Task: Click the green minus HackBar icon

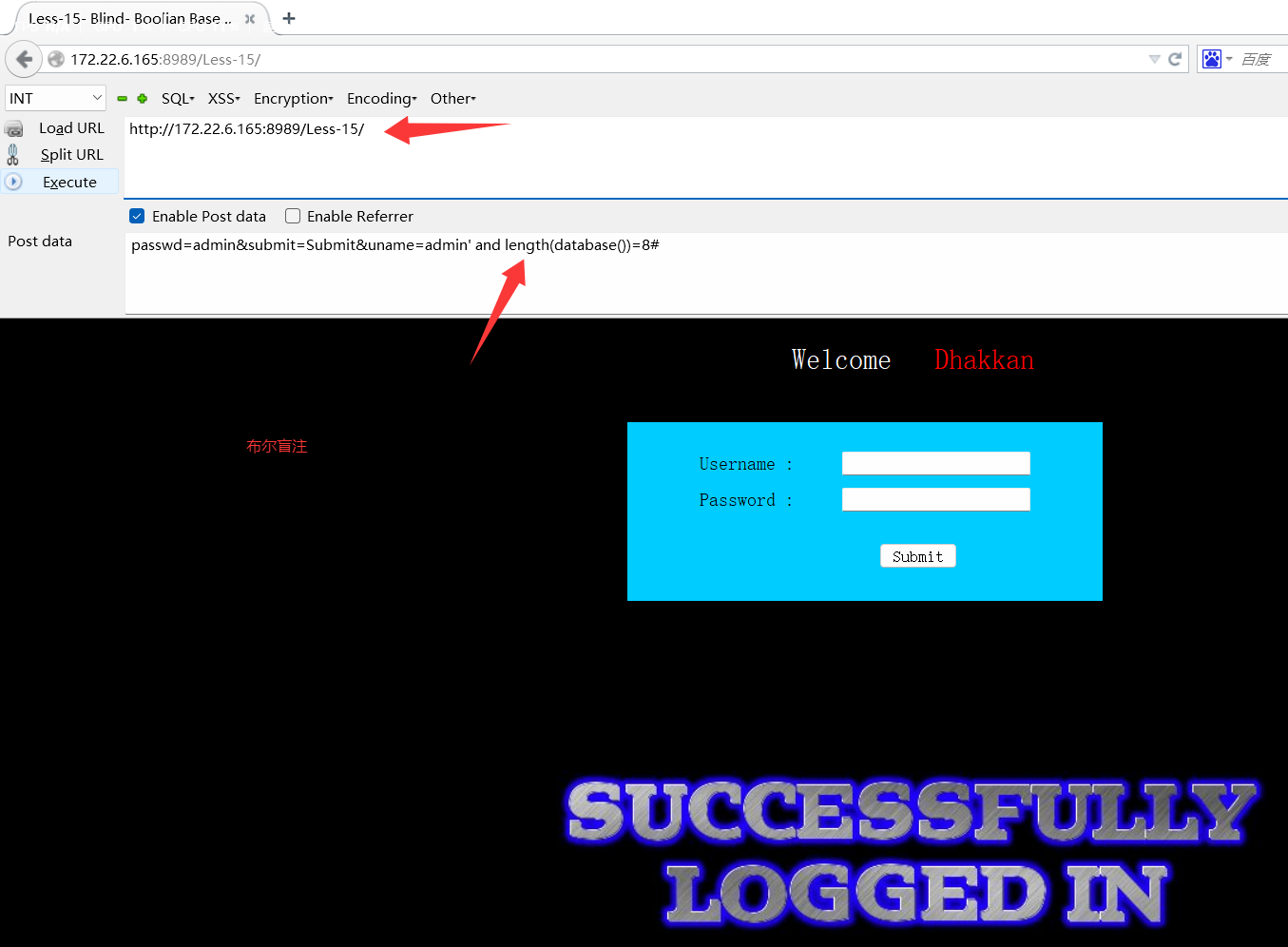Action: pos(122,98)
